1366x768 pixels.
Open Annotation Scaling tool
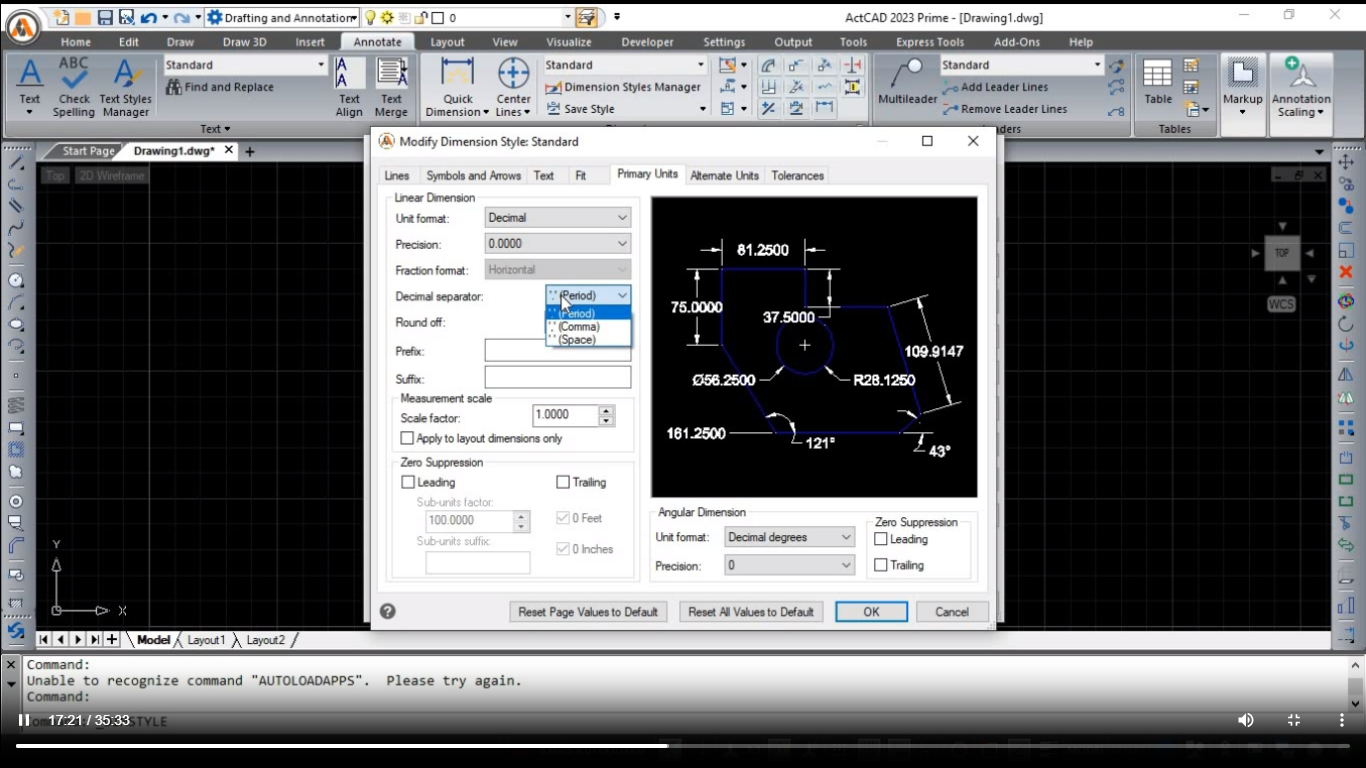(x=1301, y=86)
